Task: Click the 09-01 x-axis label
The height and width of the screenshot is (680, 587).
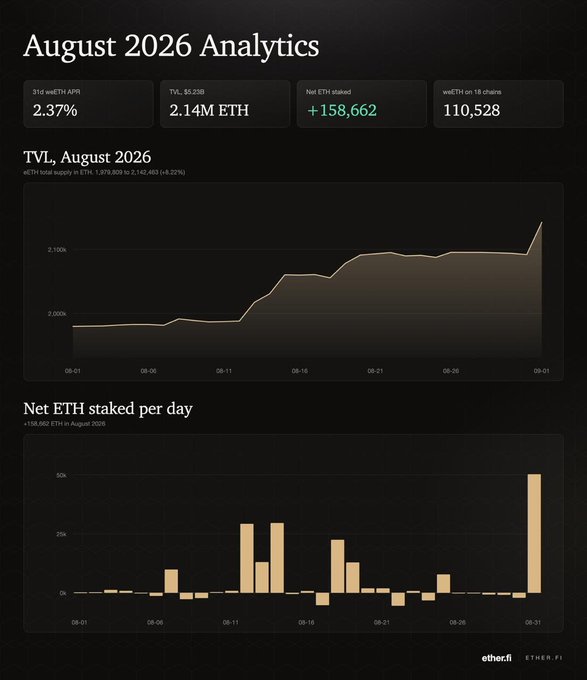Action: [541, 371]
